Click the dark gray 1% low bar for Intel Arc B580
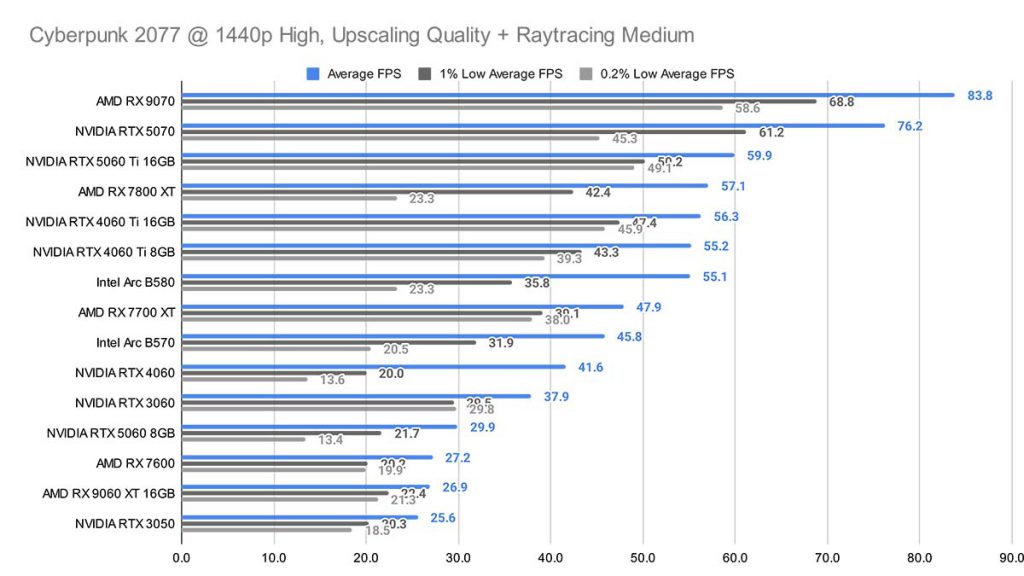Screen dimensions: 1024x576 tap(347, 282)
